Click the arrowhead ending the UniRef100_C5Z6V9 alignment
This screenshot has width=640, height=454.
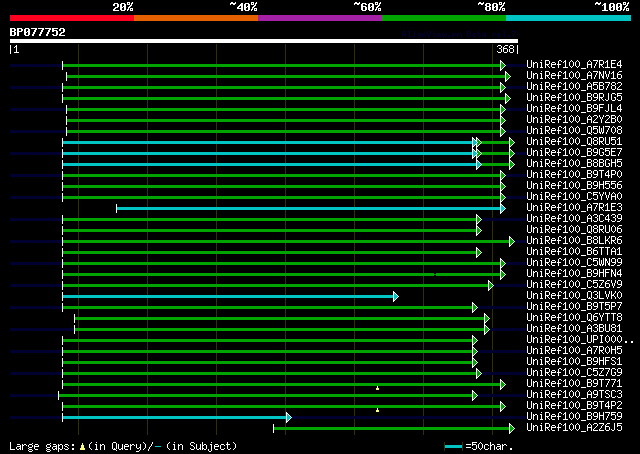pos(491,286)
